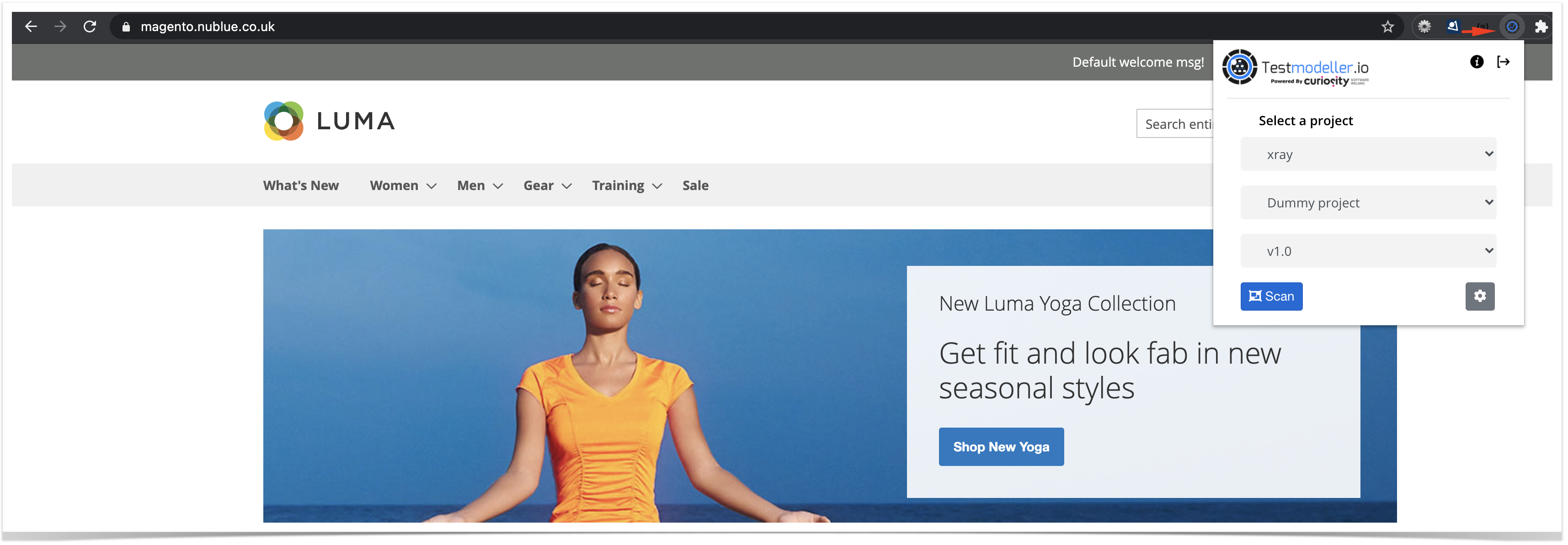The width and height of the screenshot is (1568, 545).
Task: Open Testmodeller settings via the gear button
Action: [1480, 296]
